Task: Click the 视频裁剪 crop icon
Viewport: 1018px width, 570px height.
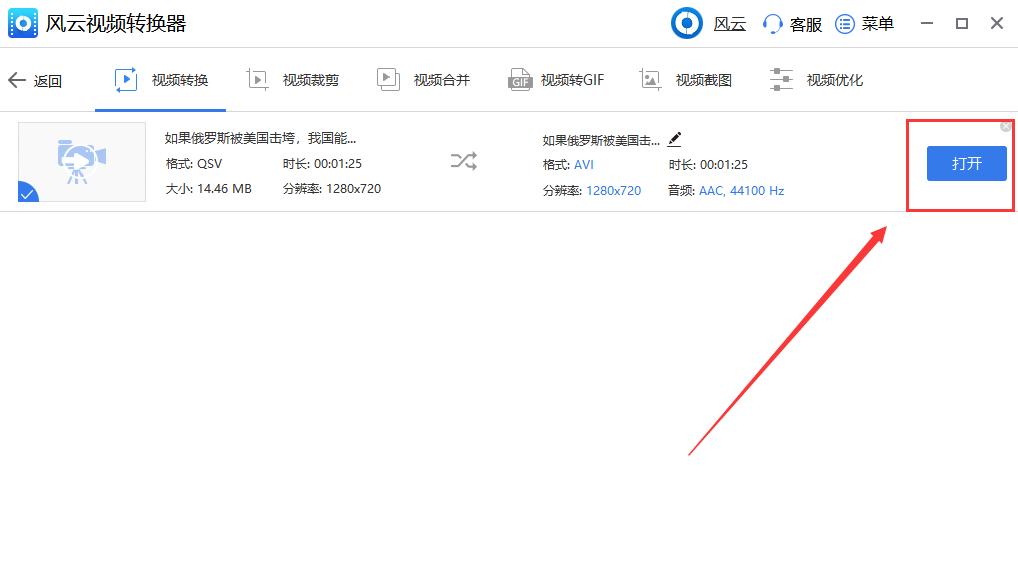Action: (258, 80)
